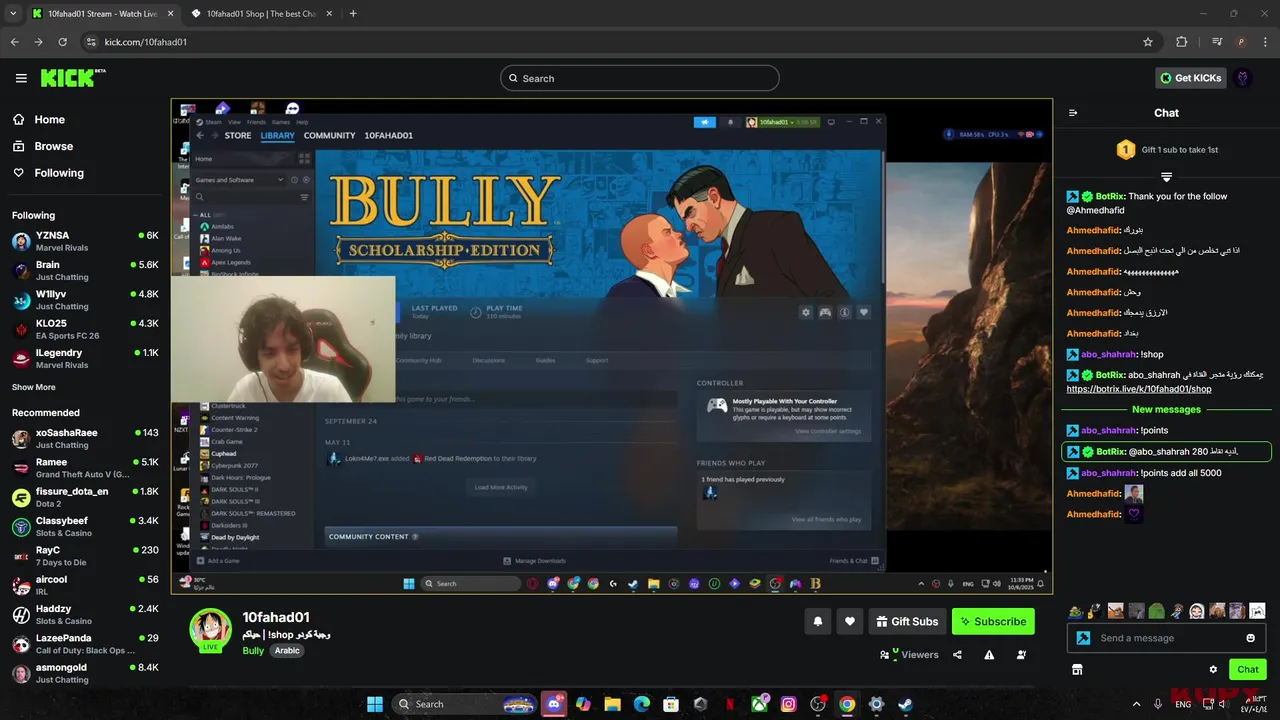1280x720 pixels.
Task: Click the 10fahad01 streamer avatar
Action: 211,629
